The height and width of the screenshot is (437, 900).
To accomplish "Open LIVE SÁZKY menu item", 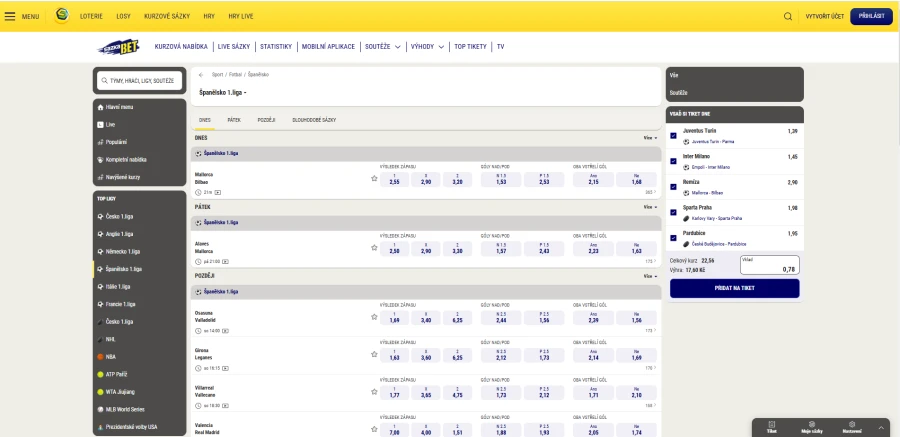I will click(x=234, y=47).
